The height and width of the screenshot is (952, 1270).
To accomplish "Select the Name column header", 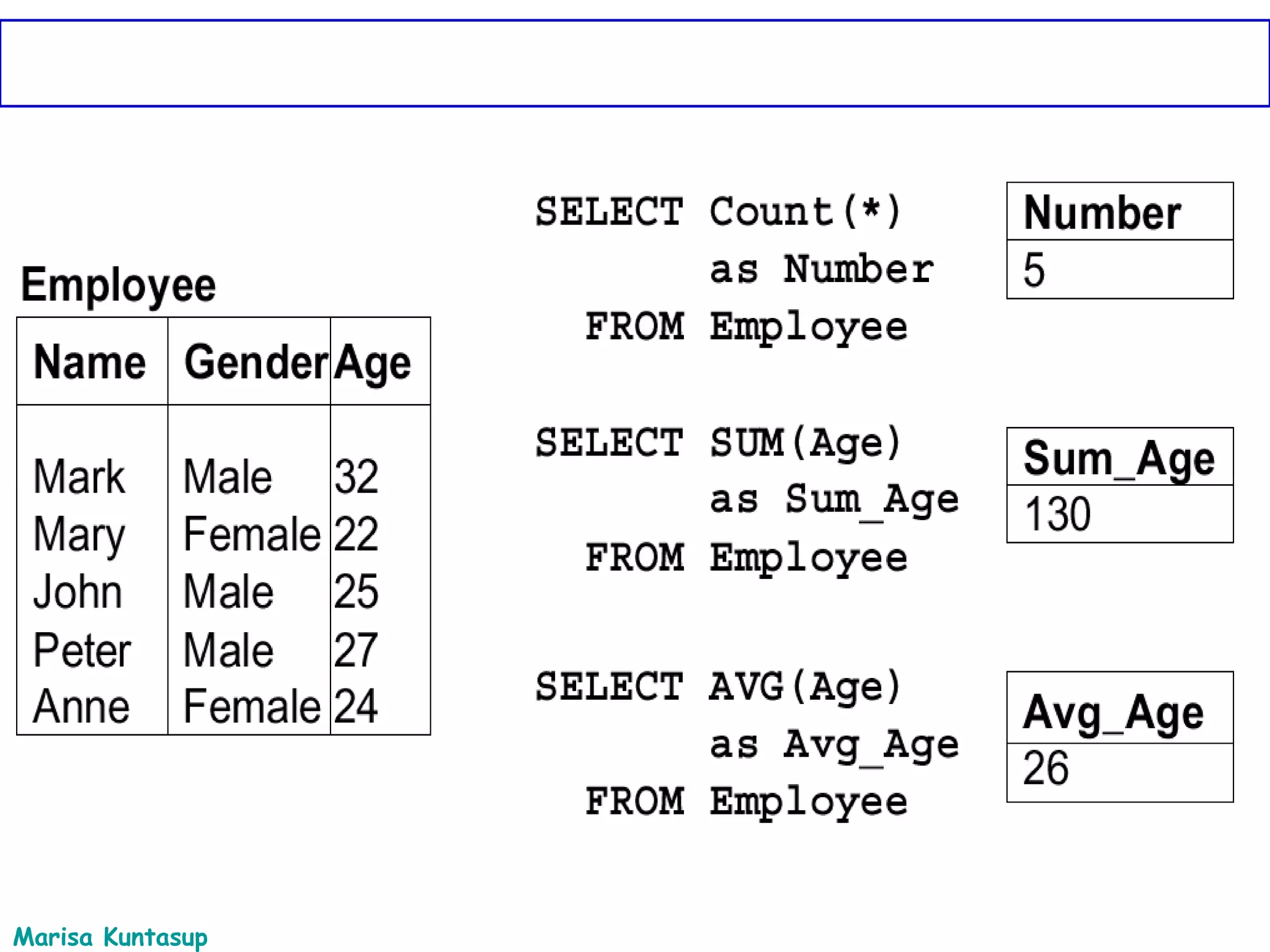I will pyautogui.click(x=90, y=362).
